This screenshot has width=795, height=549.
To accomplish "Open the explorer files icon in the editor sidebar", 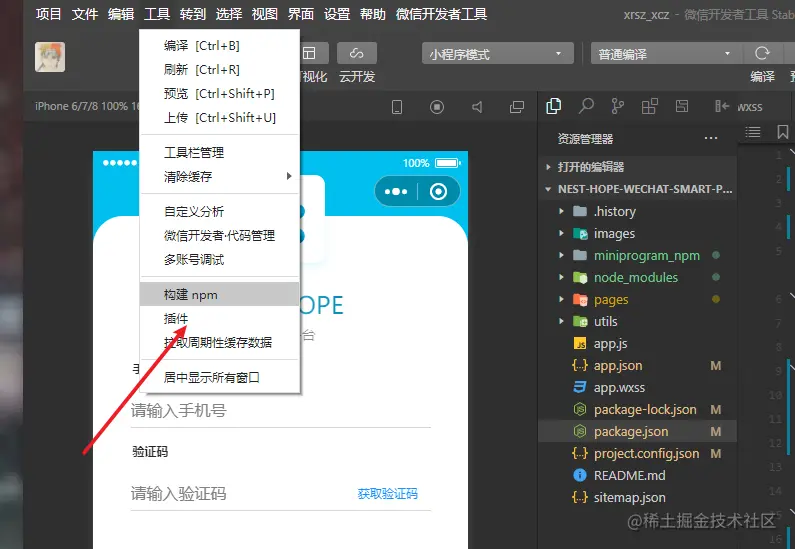I will [x=554, y=106].
